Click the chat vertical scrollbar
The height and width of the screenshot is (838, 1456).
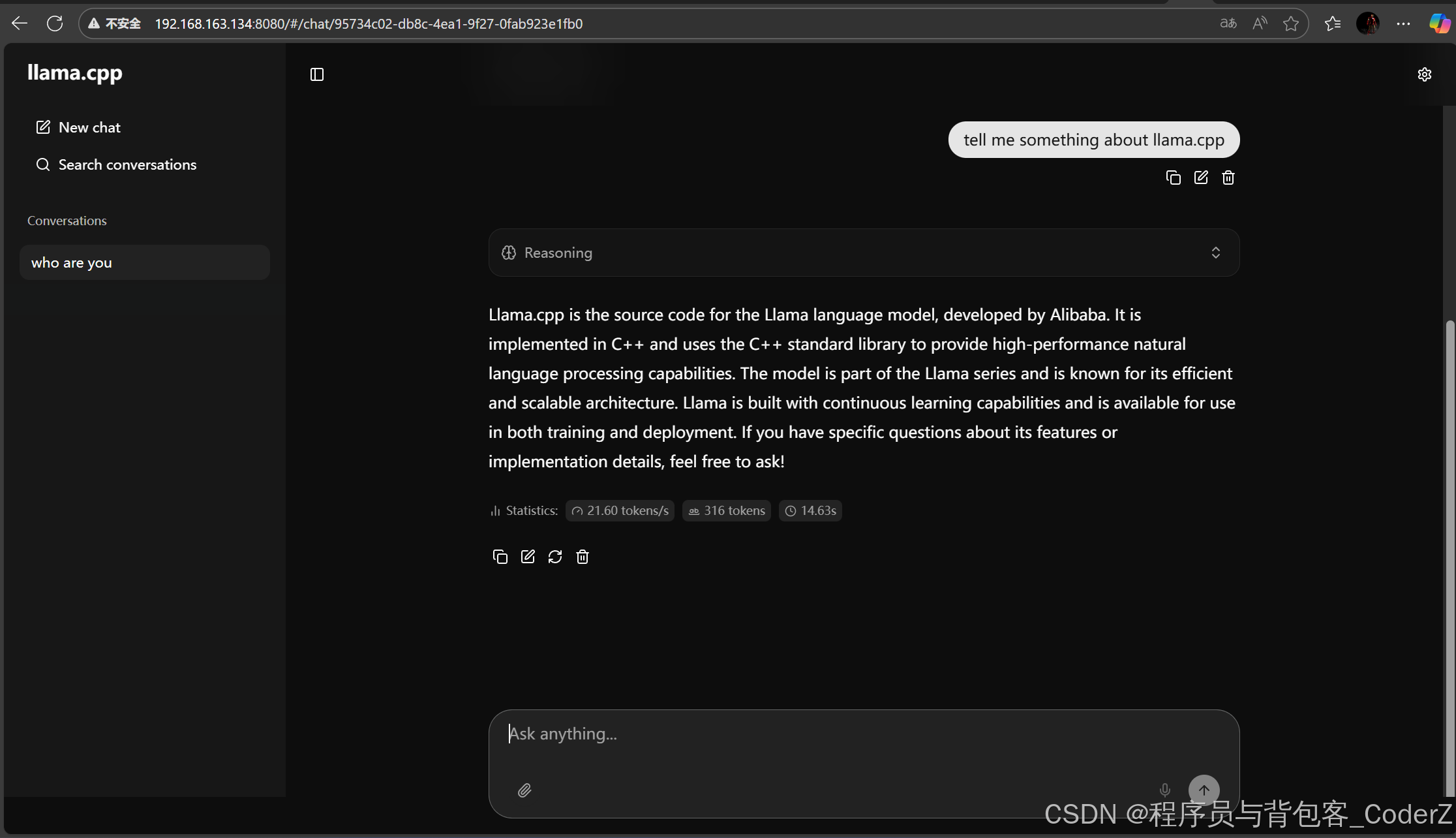[1449, 555]
